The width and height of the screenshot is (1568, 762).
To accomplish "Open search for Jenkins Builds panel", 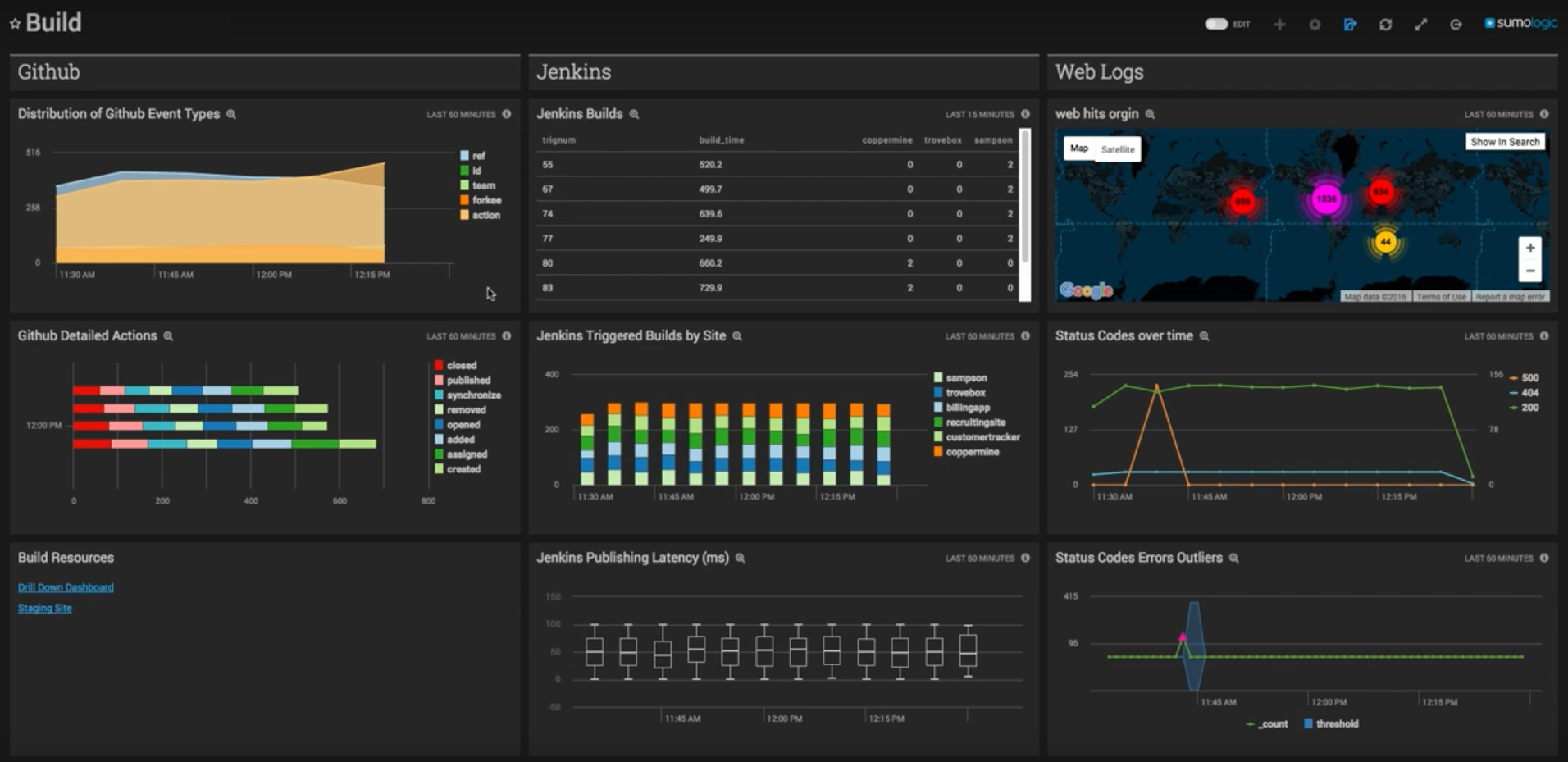I will tap(634, 114).
